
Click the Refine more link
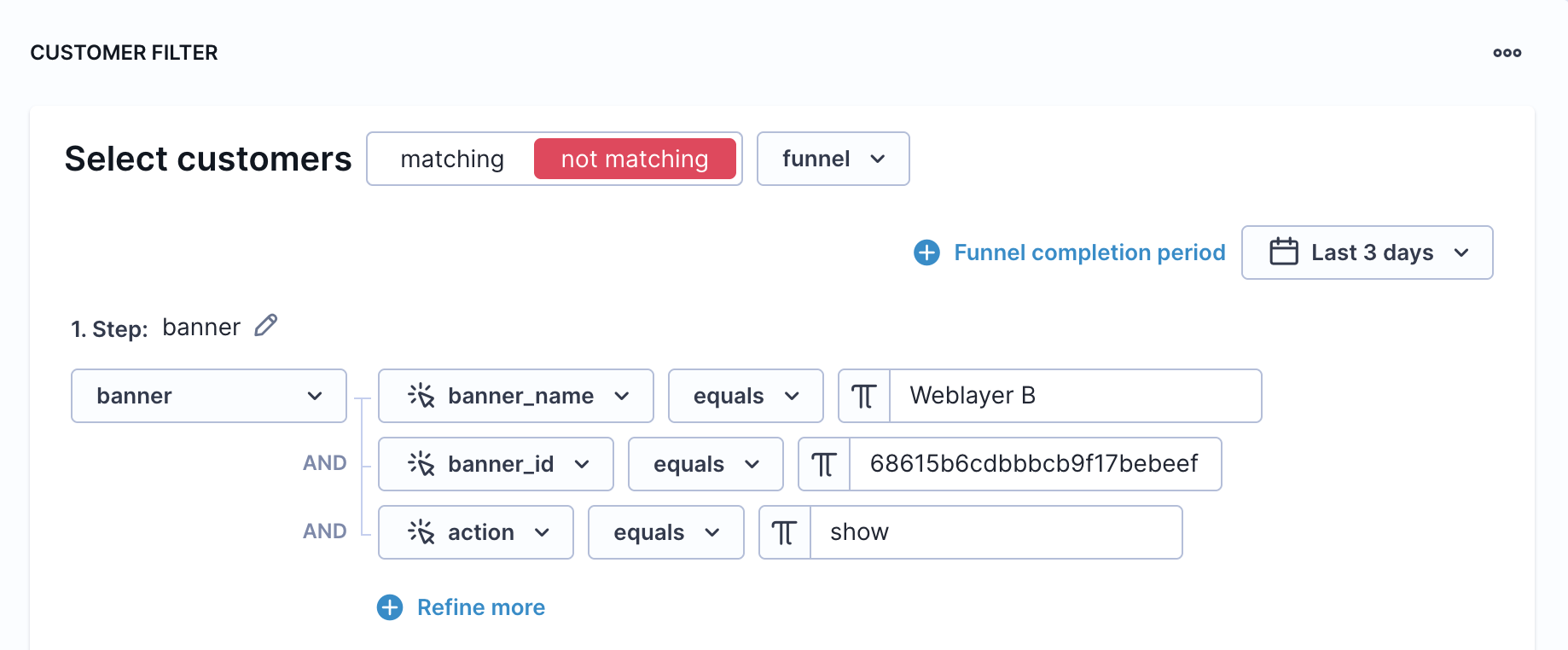pyautogui.click(x=481, y=607)
